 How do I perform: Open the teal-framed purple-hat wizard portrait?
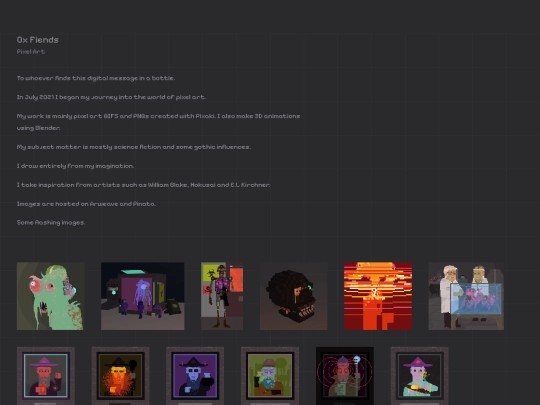point(46,376)
